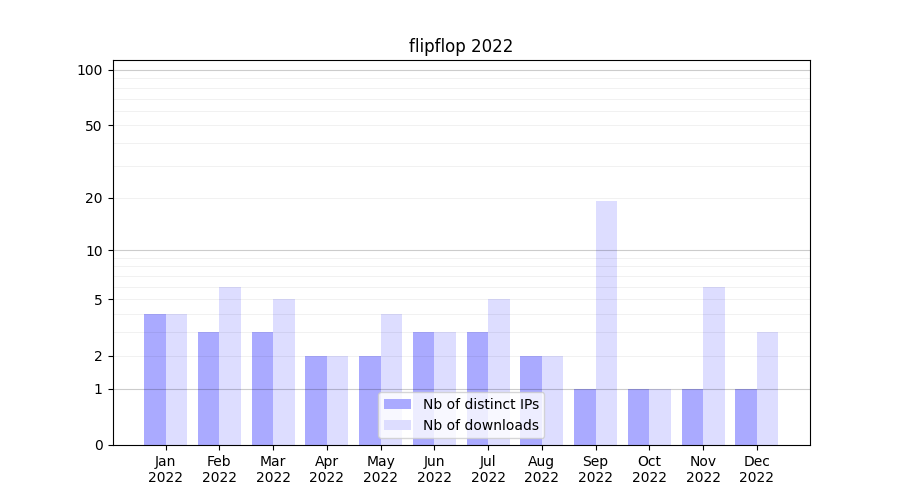Click the 'Sep 2022' x-axis label
This screenshot has width=900, height=500.
[x=595, y=469]
